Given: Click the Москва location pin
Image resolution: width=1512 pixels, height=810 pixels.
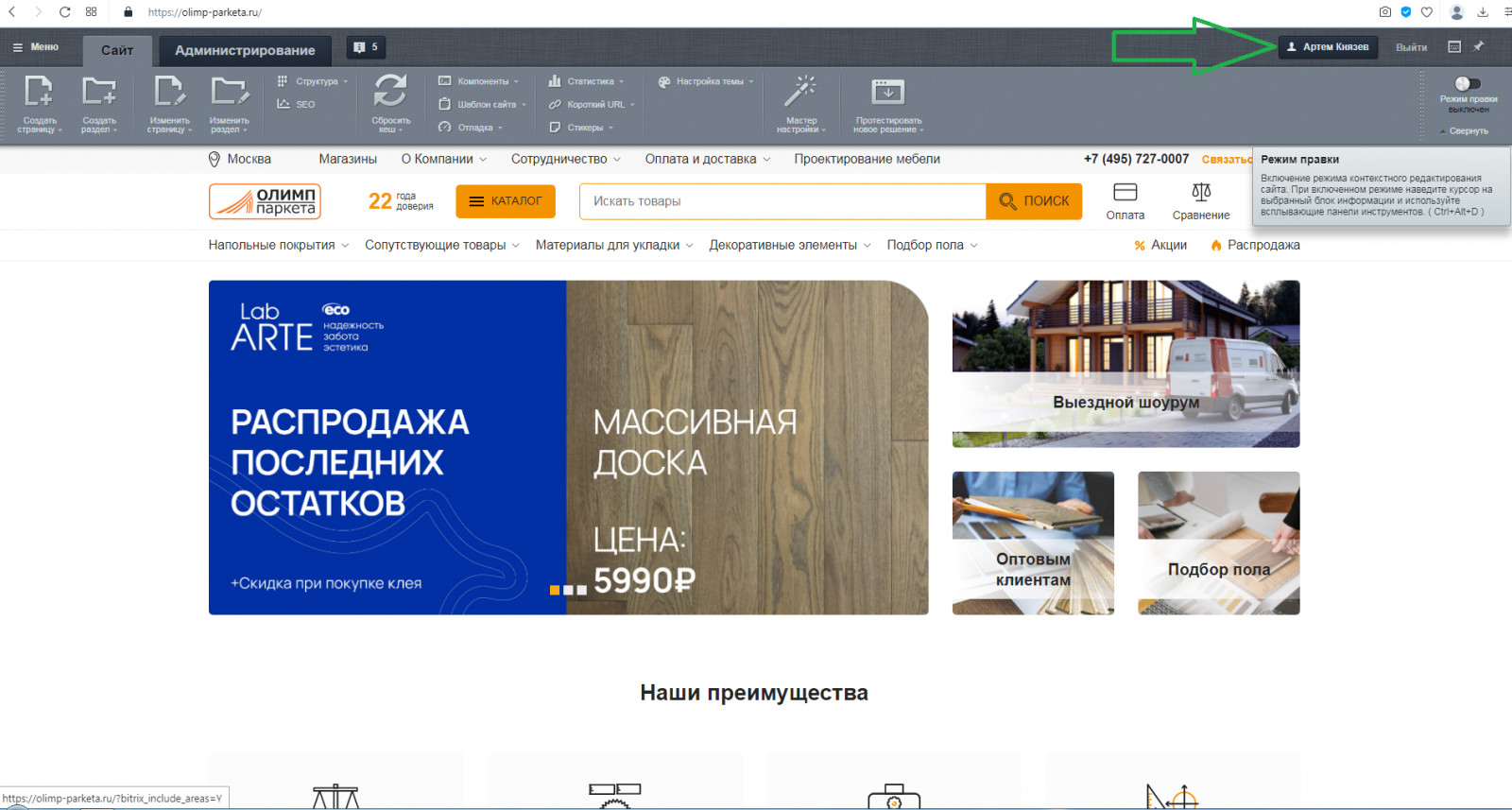Looking at the screenshot, I should coord(215,159).
